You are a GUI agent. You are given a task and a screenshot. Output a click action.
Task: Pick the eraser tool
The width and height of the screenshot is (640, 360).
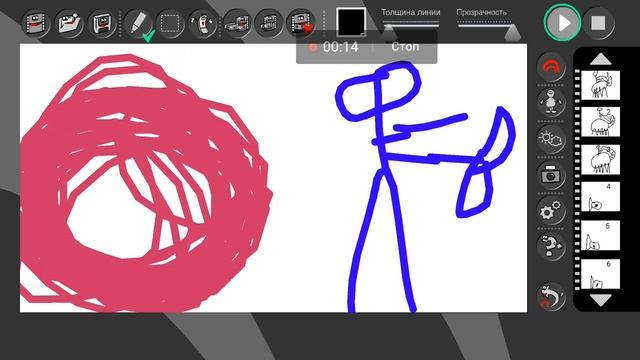203,24
